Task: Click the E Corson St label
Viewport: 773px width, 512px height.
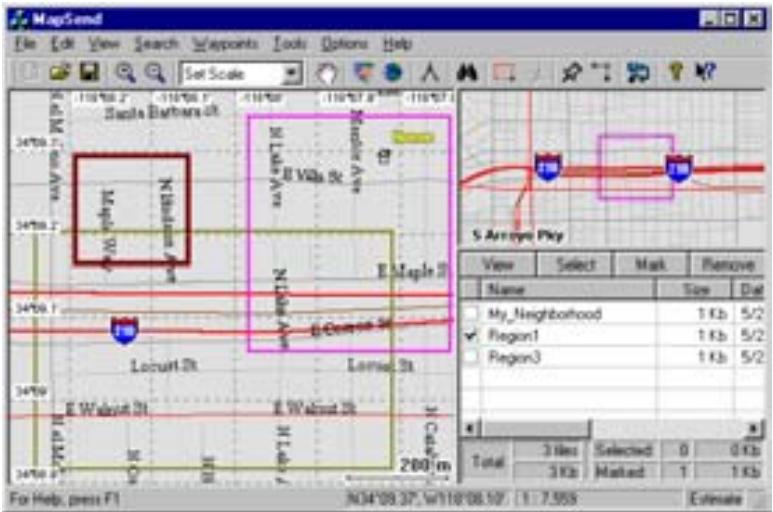Action: tap(351, 327)
